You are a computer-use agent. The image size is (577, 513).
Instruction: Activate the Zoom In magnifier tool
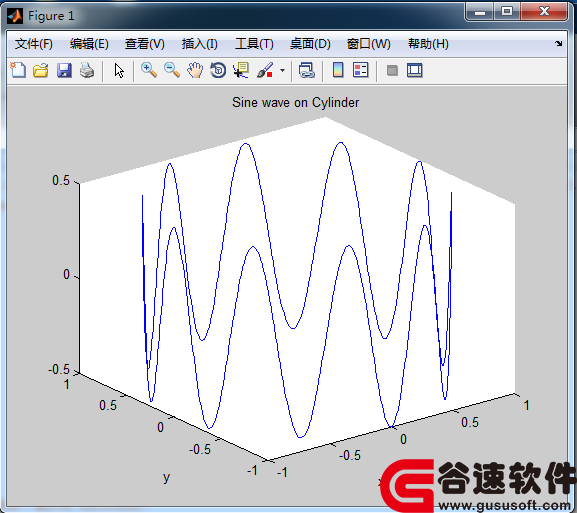149,70
